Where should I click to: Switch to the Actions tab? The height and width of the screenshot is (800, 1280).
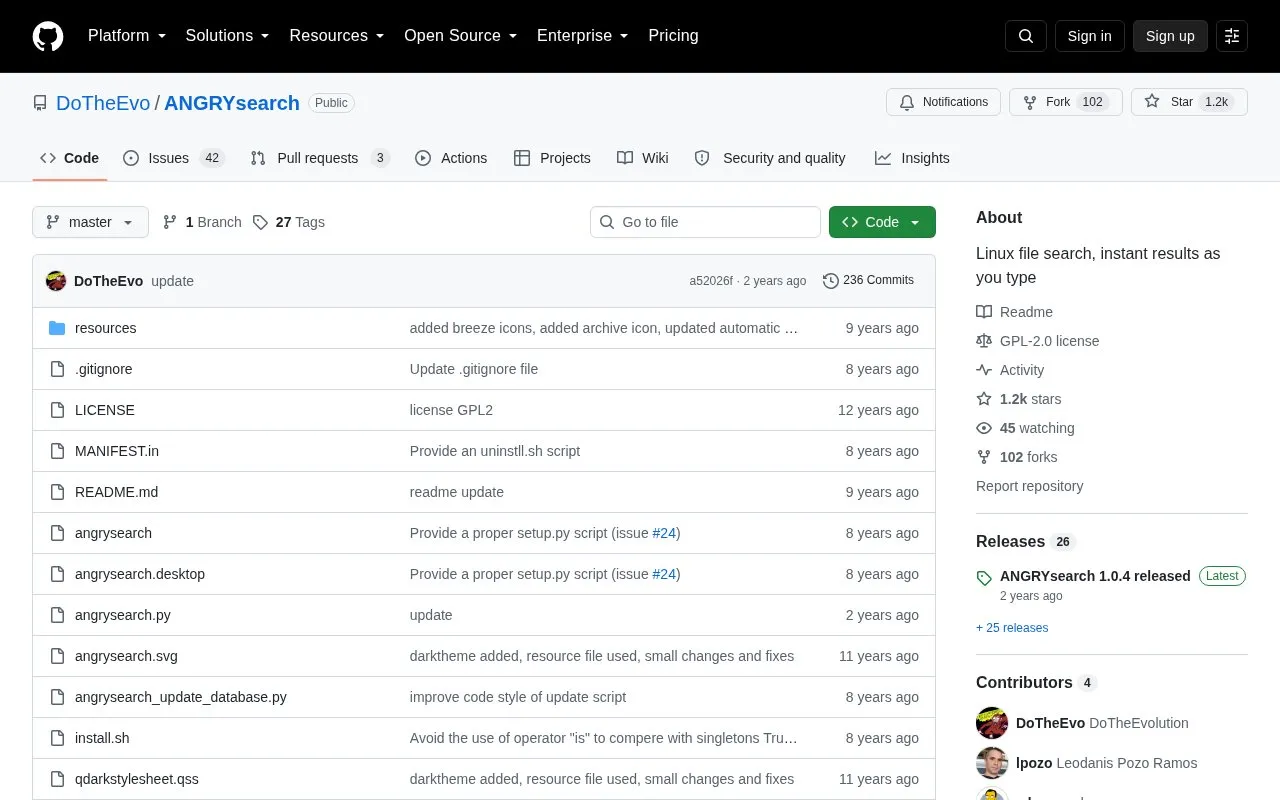[x=451, y=158]
